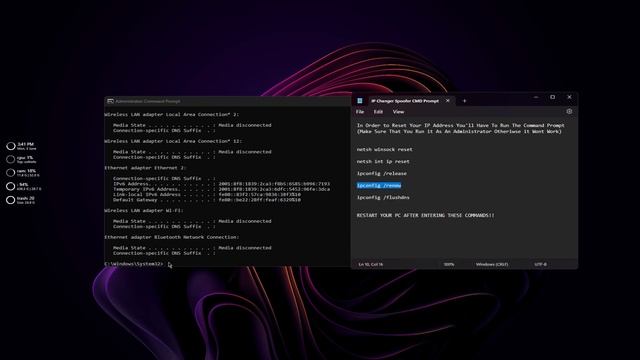The width and height of the screenshot is (640, 360).
Task: Click the UTF-8 encoding indicator
Action: click(x=540, y=264)
